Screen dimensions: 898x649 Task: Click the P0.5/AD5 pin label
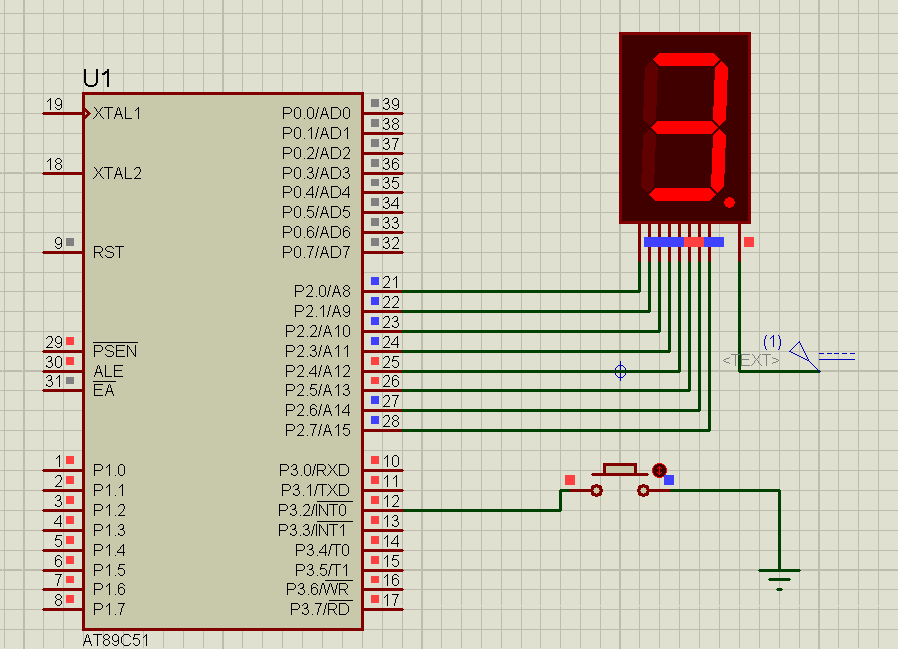(x=316, y=212)
